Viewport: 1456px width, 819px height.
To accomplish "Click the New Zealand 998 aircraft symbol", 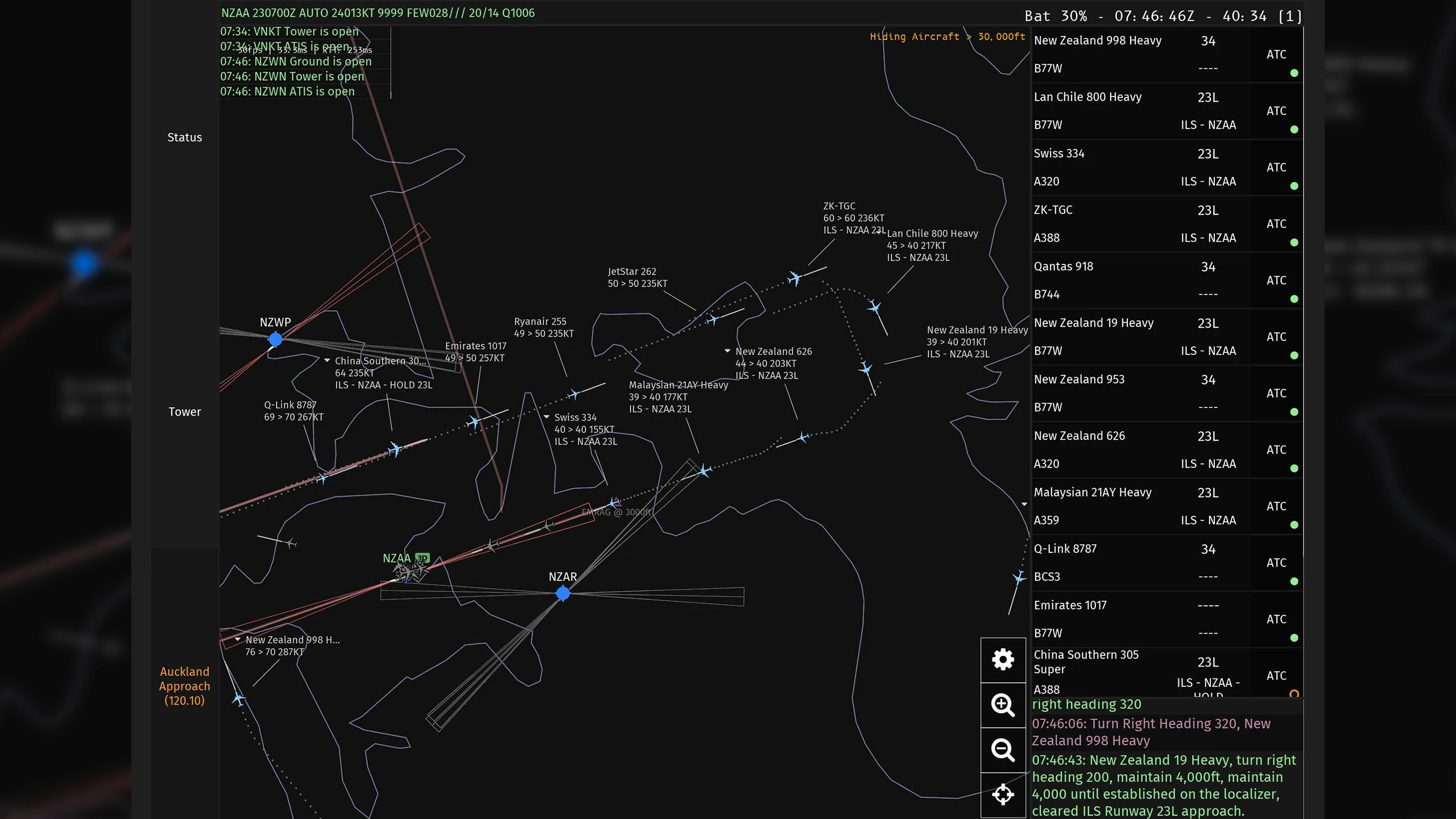I will pyautogui.click(x=239, y=698).
